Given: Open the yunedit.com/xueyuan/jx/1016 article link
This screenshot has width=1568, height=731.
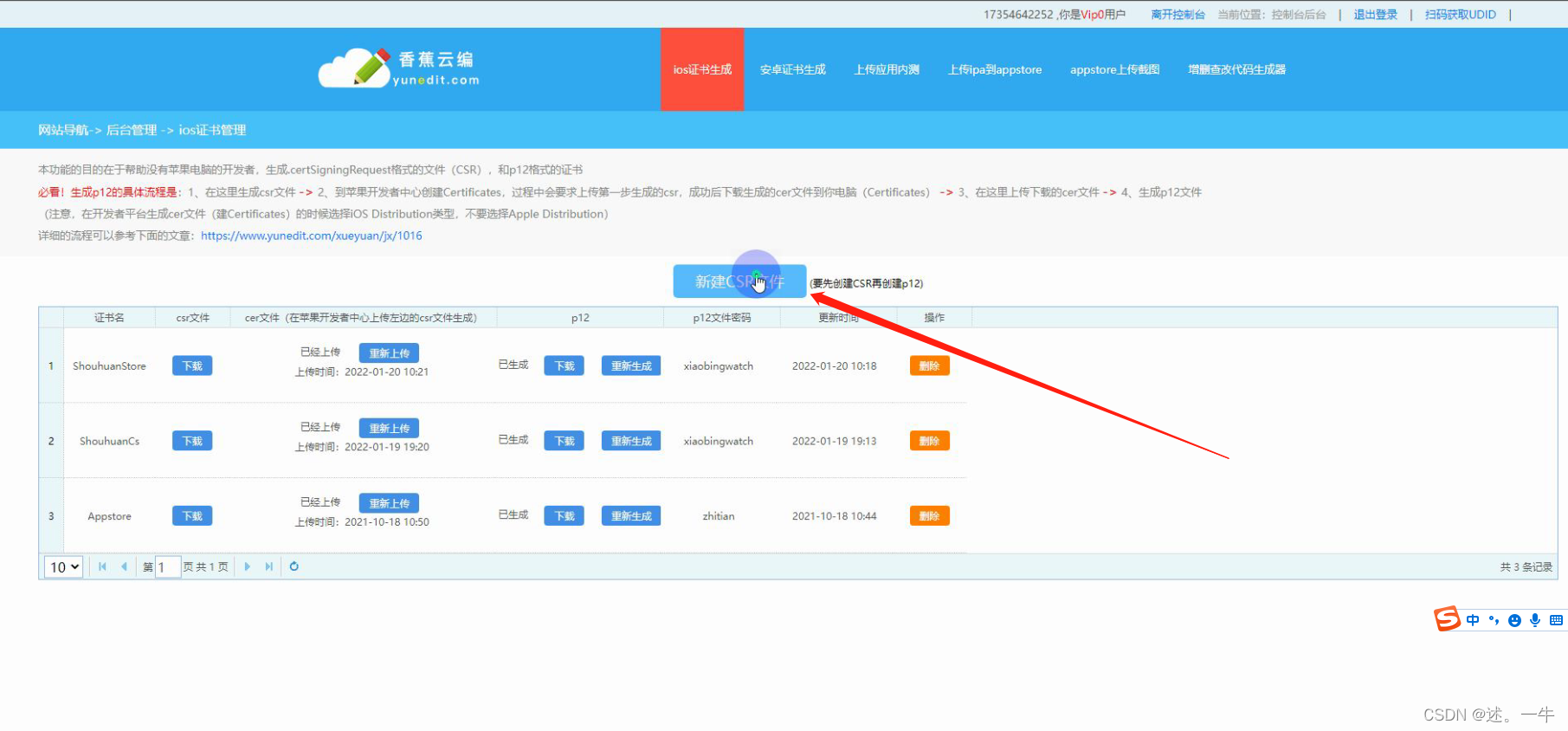Looking at the screenshot, I should click(x=312, y=236).
